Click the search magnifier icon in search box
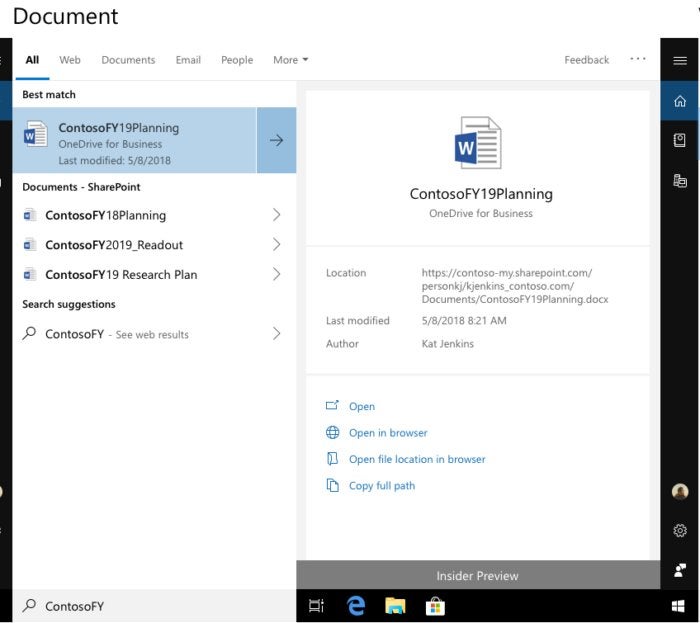Image resolution: width=700 pixels, height=623 pixels. pos(29,605)
